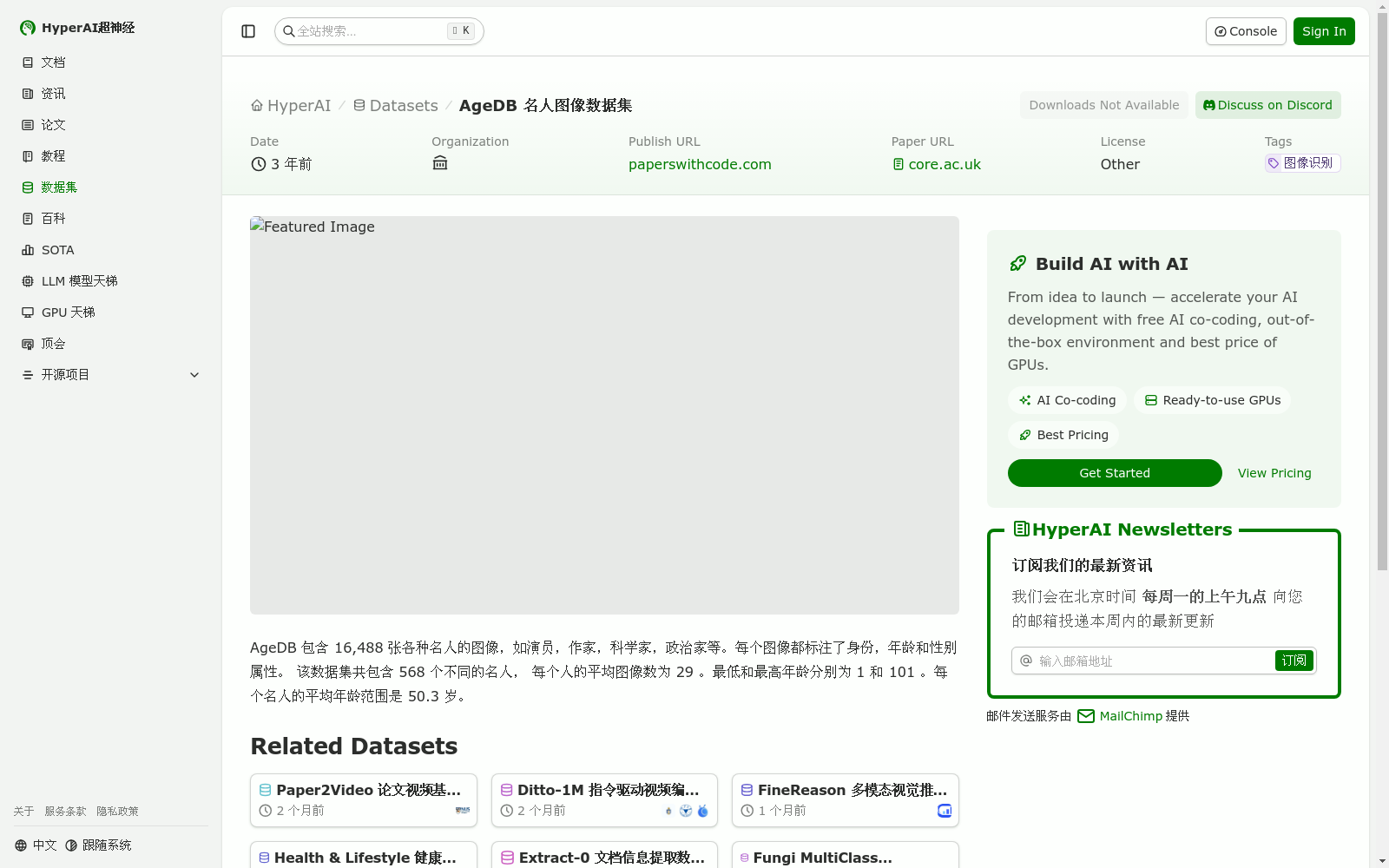Screen dimensions: 1389x868
Task: Click the search magnifier icon
Action: (x=289, y=31)
